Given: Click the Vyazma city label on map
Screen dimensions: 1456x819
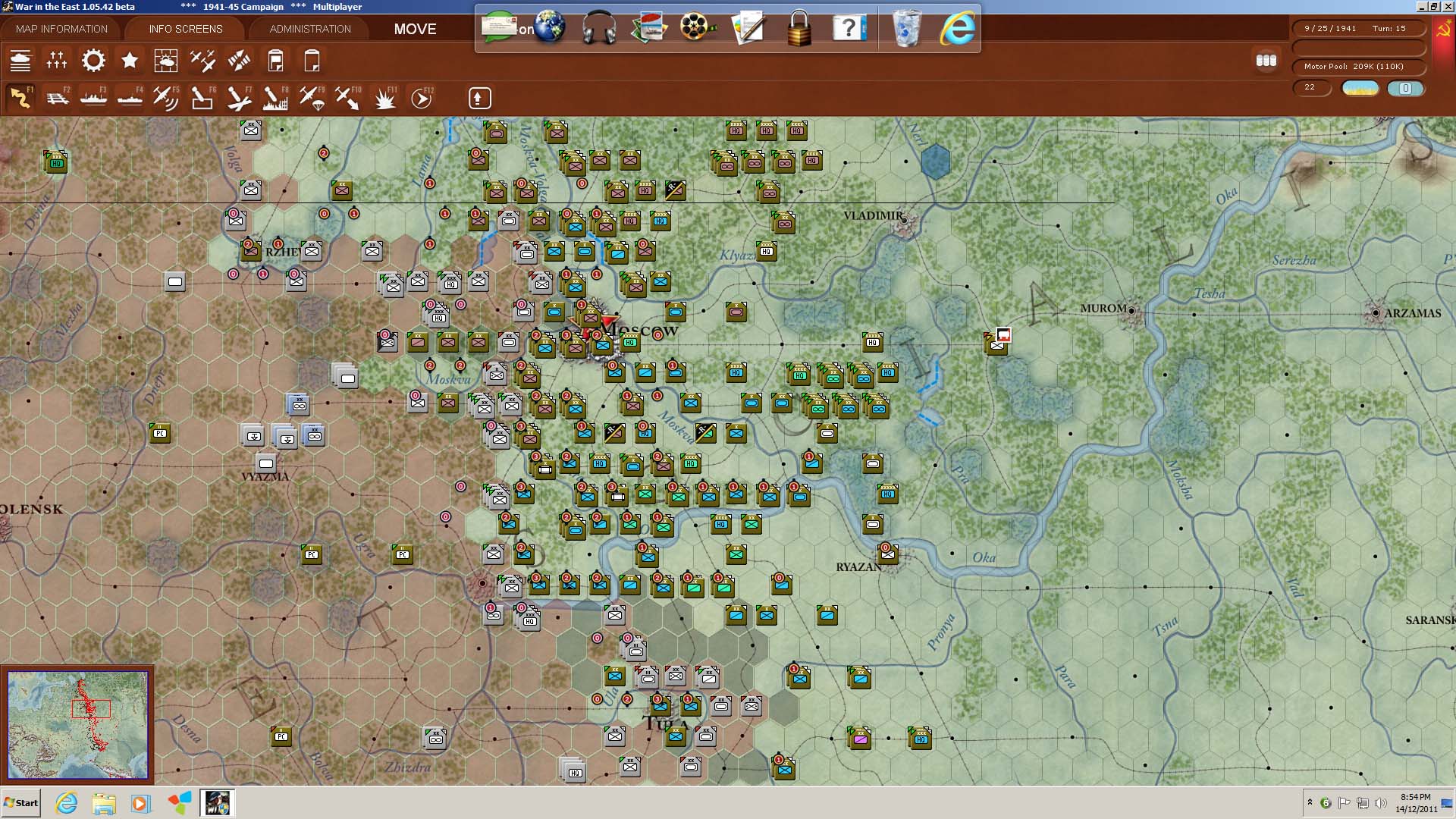Looking at the screenshot, I should pos(265,477).
